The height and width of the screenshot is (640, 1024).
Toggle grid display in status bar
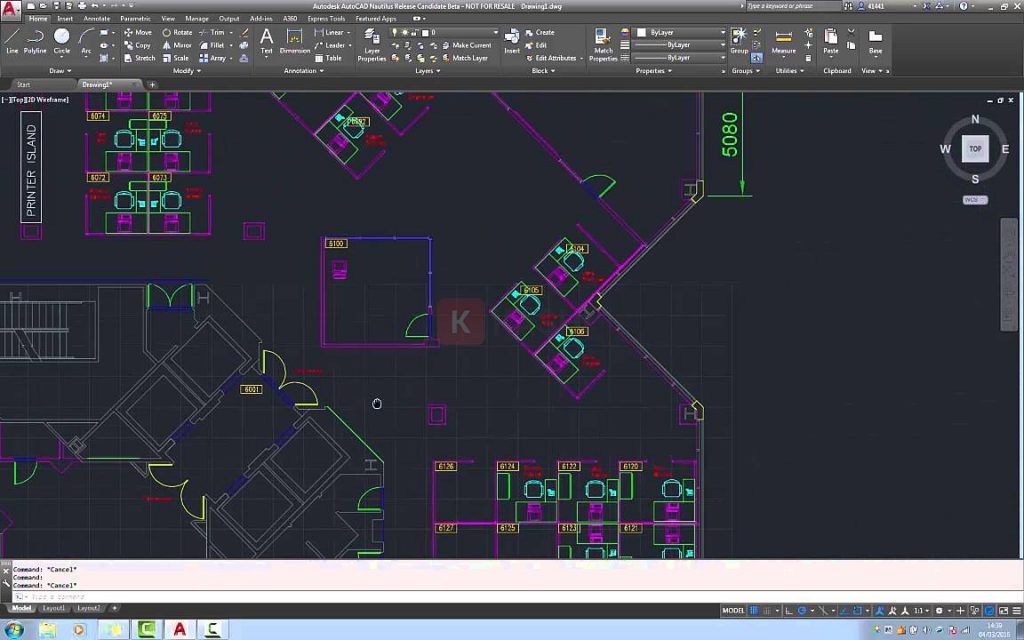(753, 610)
